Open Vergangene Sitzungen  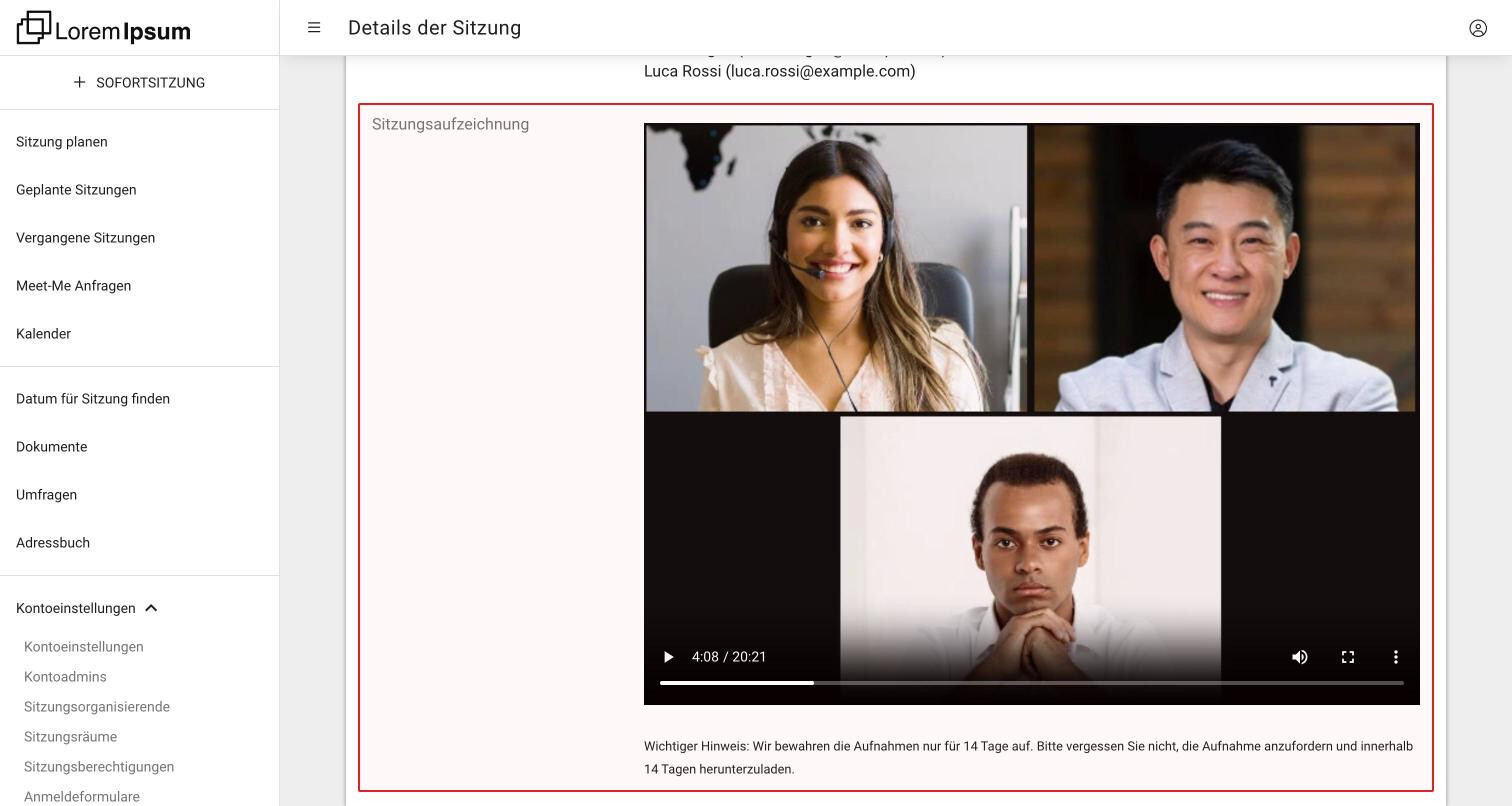pos(85,238)
